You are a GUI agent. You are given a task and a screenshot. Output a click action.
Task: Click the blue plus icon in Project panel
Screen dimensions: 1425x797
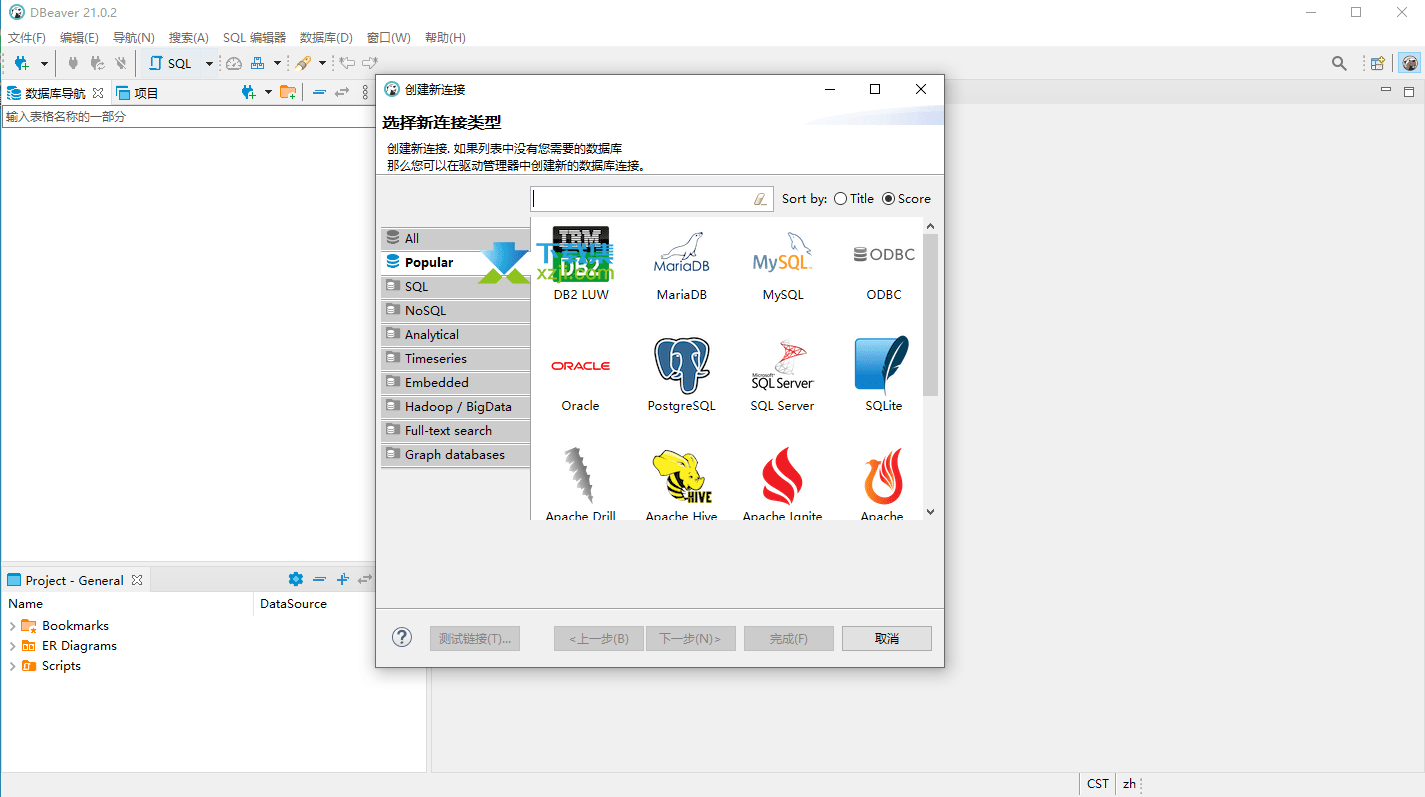342,579
